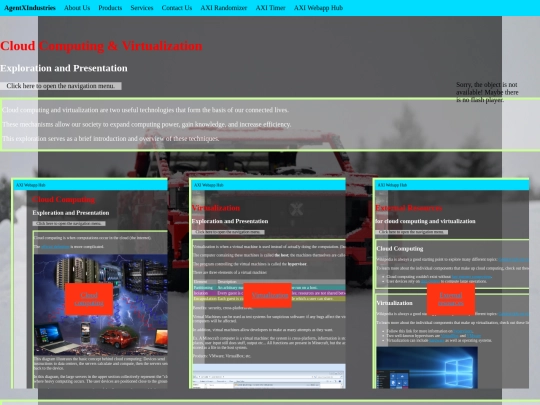Open the Products menu item
540x405 pixels.
coord(110,8)
